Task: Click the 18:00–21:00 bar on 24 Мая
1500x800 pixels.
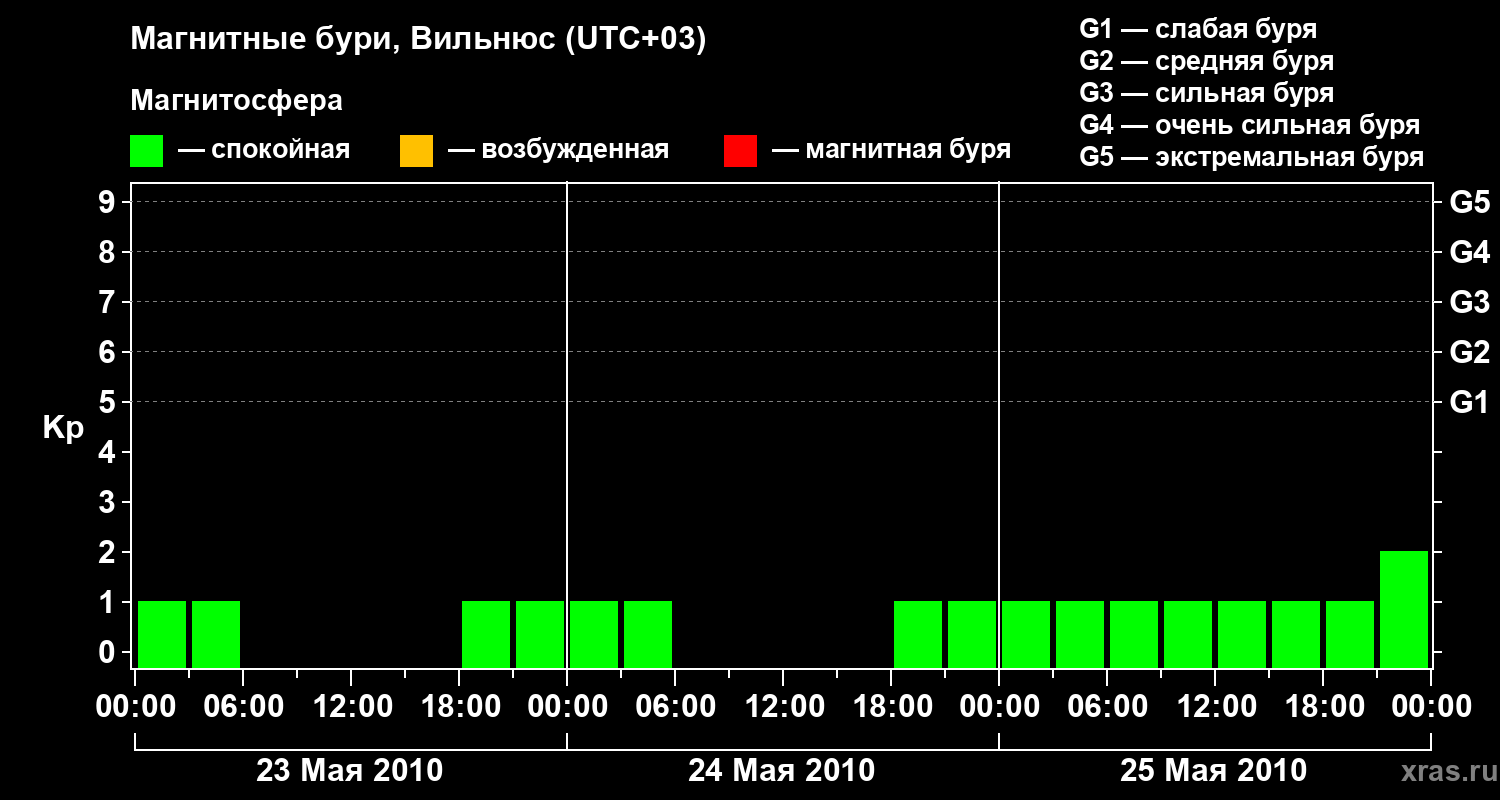Action: click(x=918, y=634)
